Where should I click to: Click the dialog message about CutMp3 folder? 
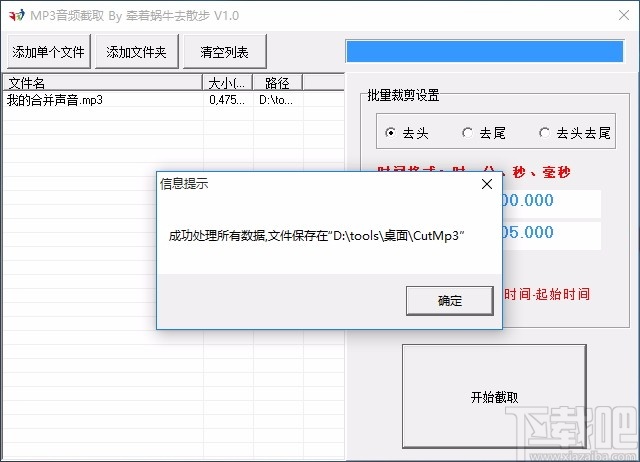click(x=316, y=235)
